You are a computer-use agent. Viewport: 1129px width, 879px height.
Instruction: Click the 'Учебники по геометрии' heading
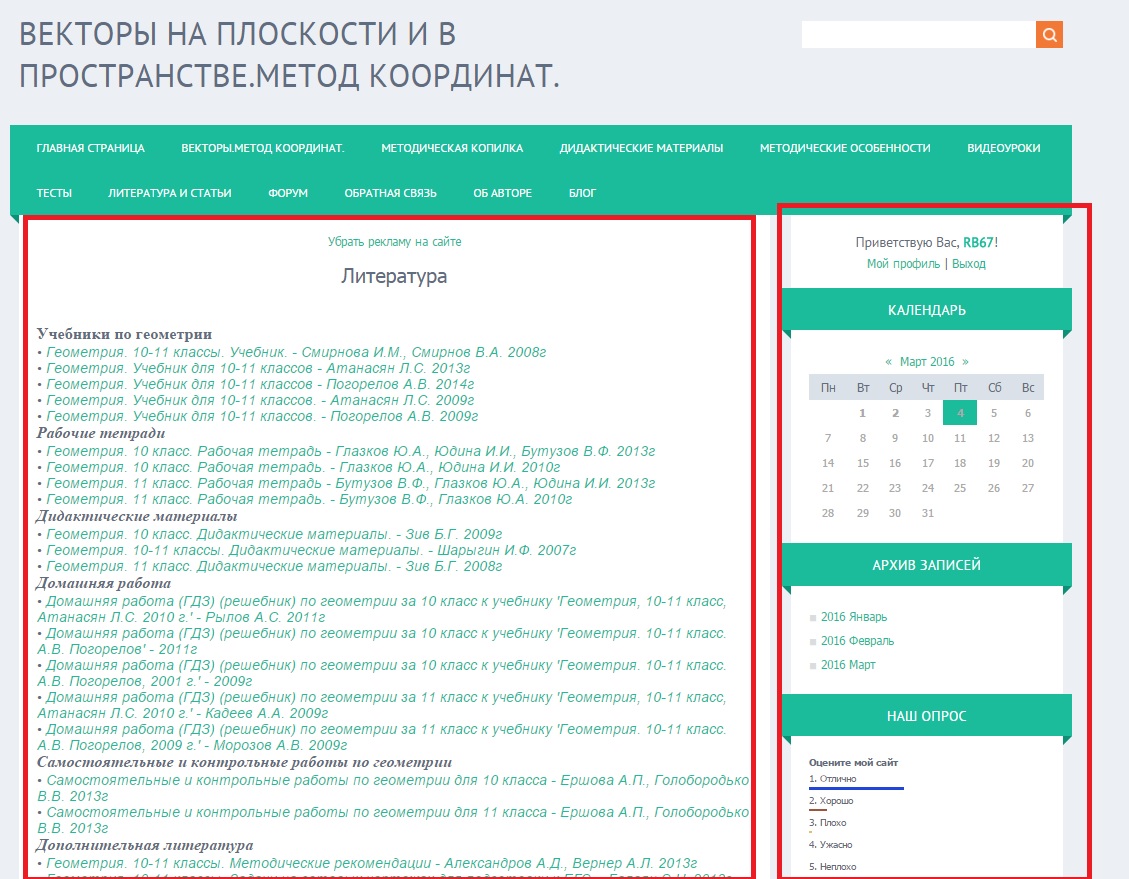[125, 334]
